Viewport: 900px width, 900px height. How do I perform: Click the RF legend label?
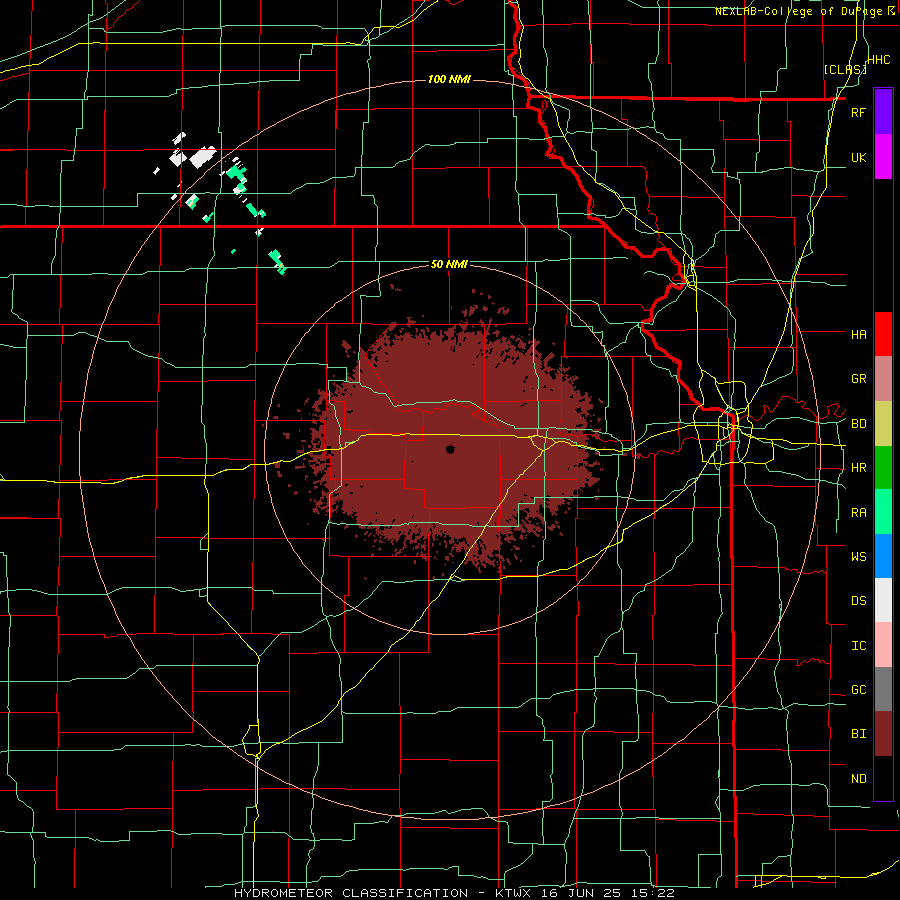858,112
